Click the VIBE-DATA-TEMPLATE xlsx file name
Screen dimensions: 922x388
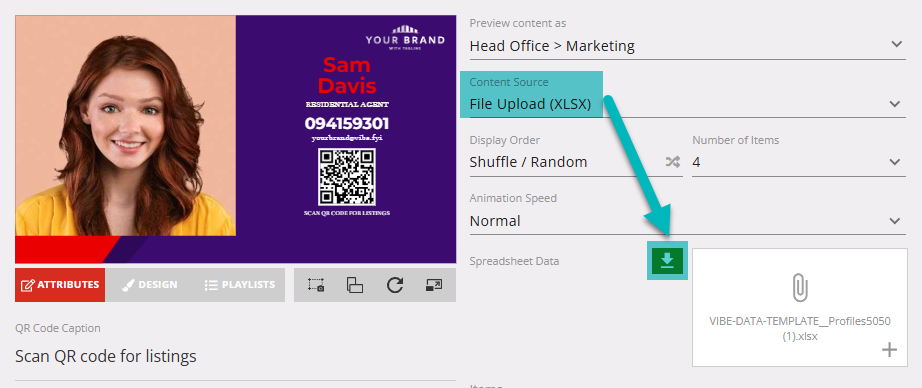point(800,329)
